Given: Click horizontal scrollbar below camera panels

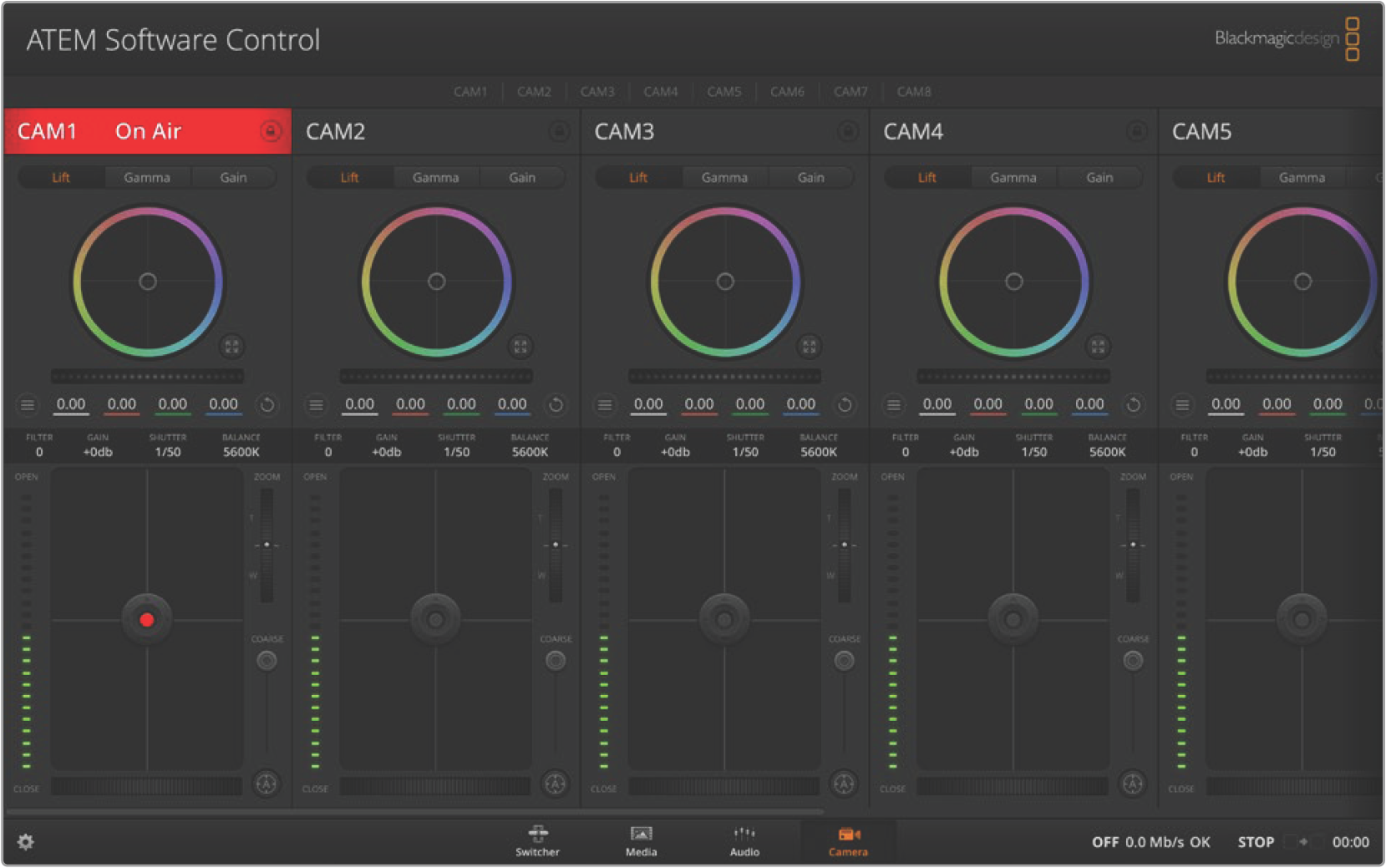Looking at the screenshot, I should click(x=415, y=811).
